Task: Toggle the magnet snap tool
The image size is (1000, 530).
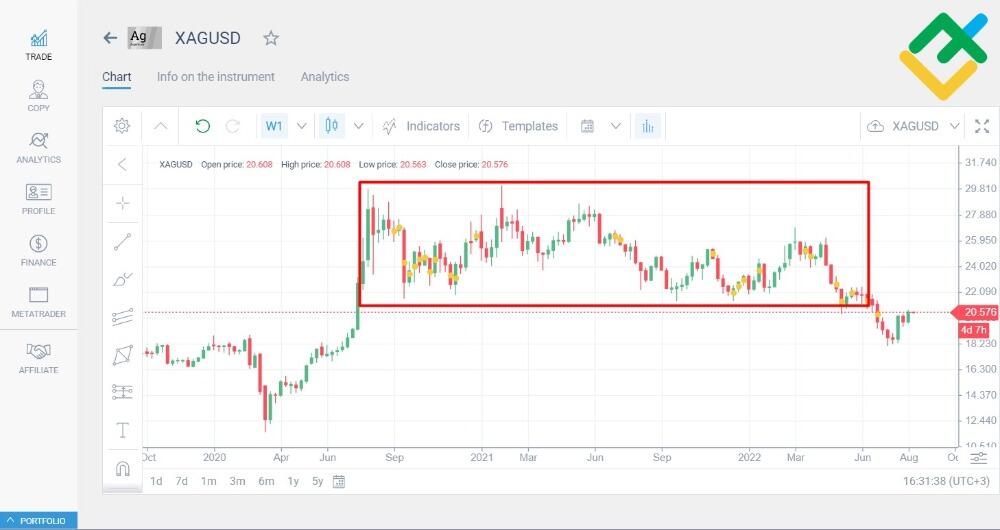Action: pos(122,469)
